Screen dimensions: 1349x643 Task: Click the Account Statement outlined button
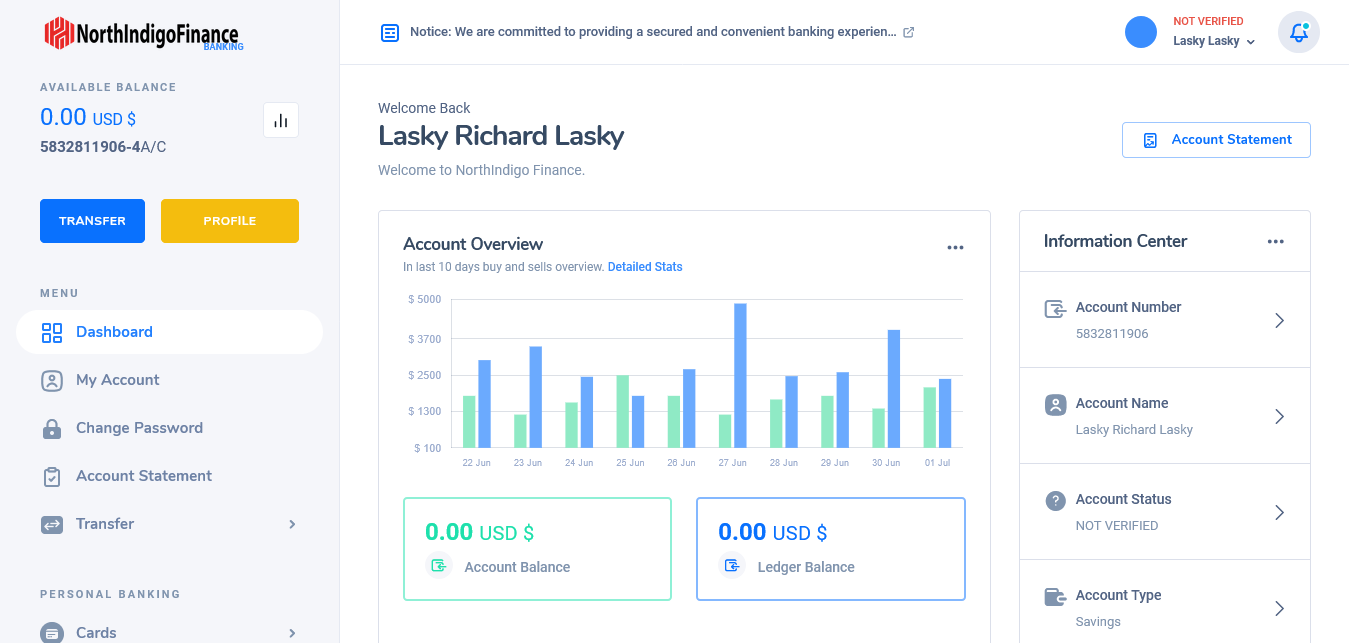[1216, 140]
